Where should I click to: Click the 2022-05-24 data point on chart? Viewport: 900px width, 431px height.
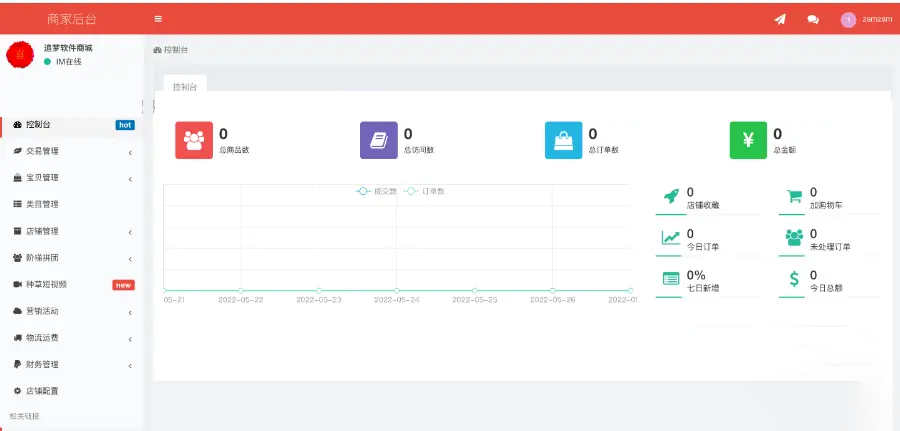396,290
